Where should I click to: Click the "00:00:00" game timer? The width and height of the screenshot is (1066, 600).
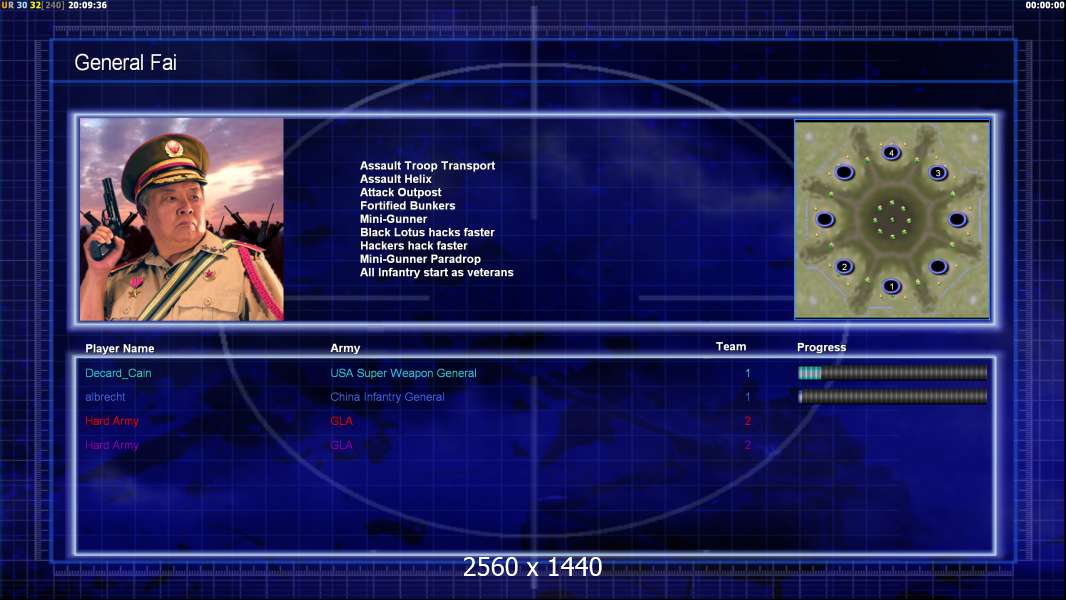tap(1045, 5)
